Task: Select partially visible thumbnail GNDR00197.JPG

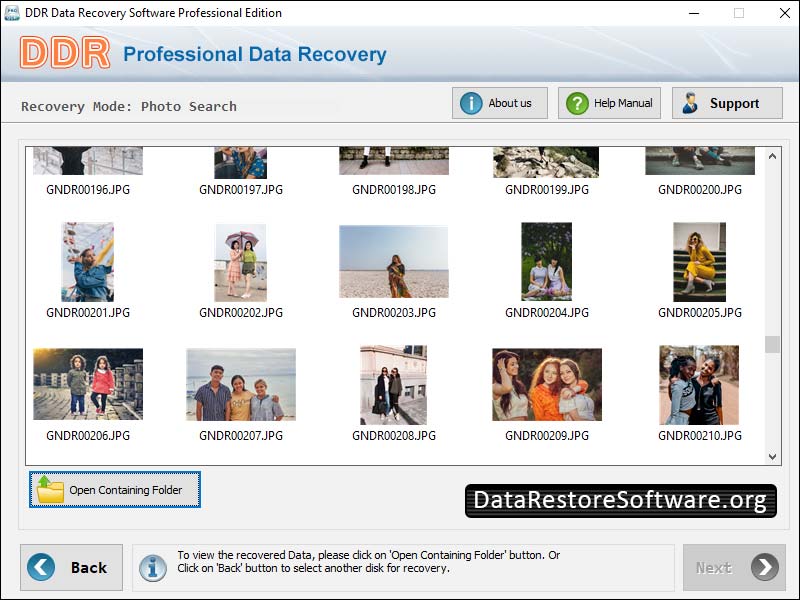Action: click(x=240, y=162)
